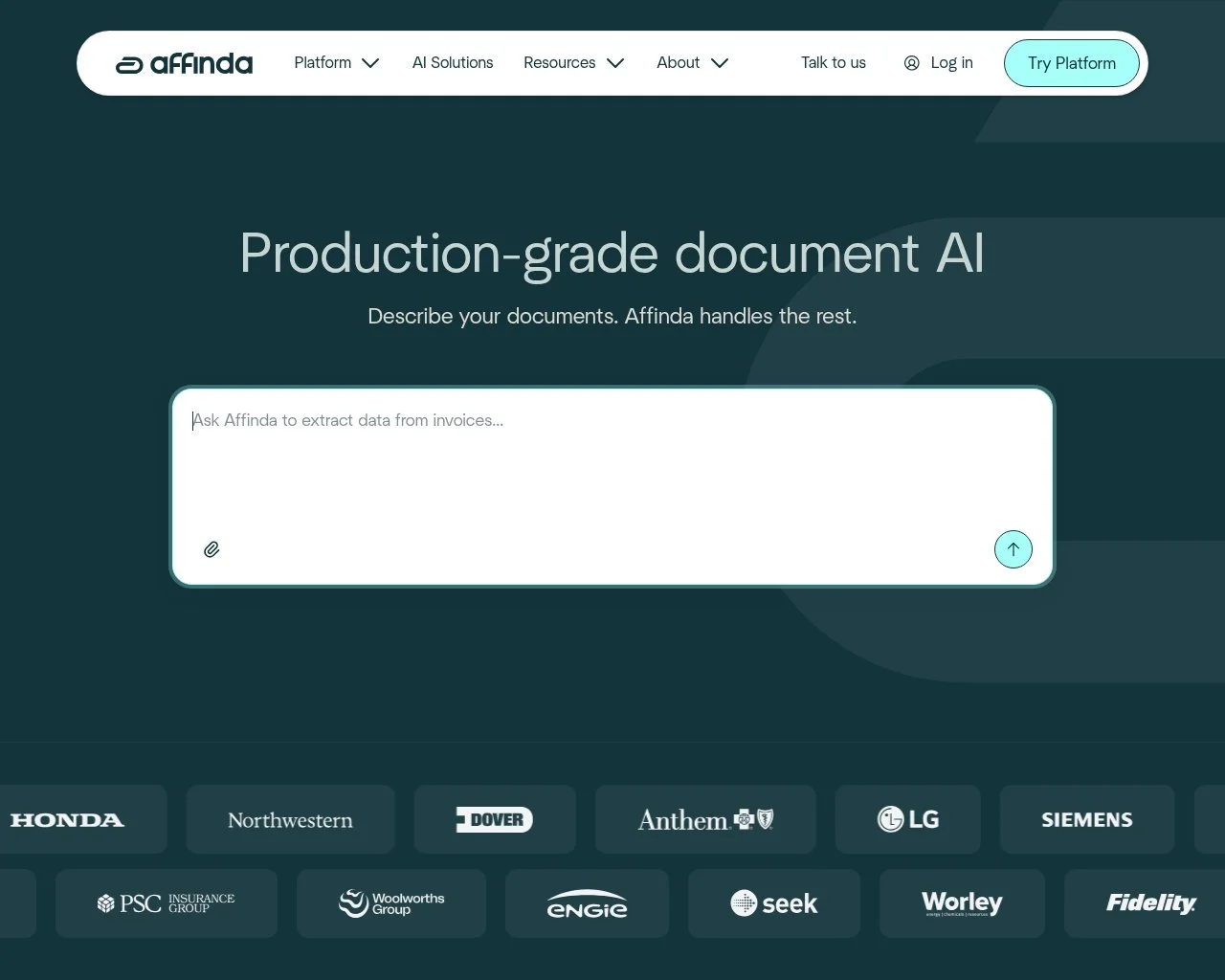Image resolution: width=1225 pixels, height=980 pixels.
Task: Expand the About menu chevron
Action: tap(720, 63)
